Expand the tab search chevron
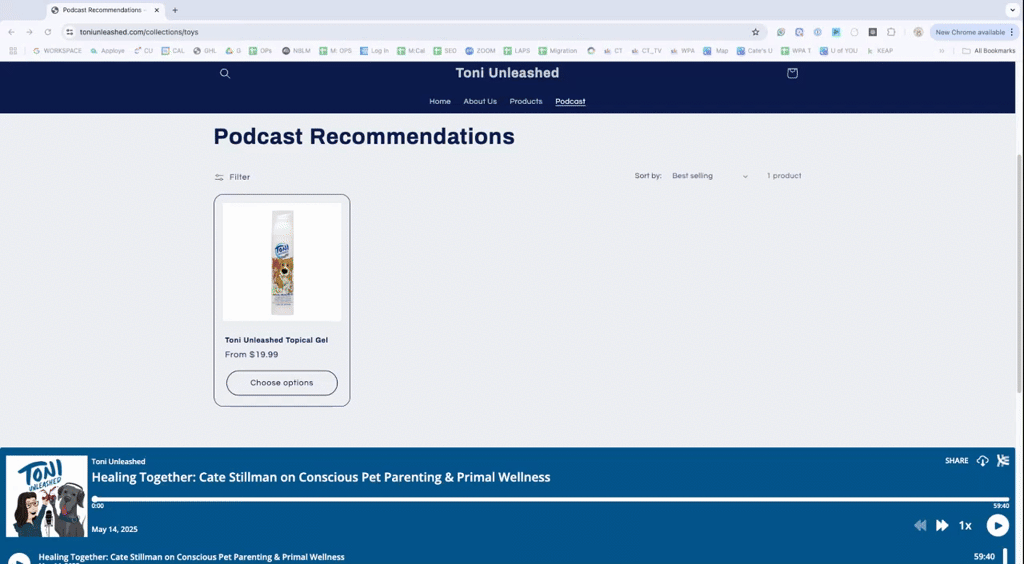 (1012, 10)
